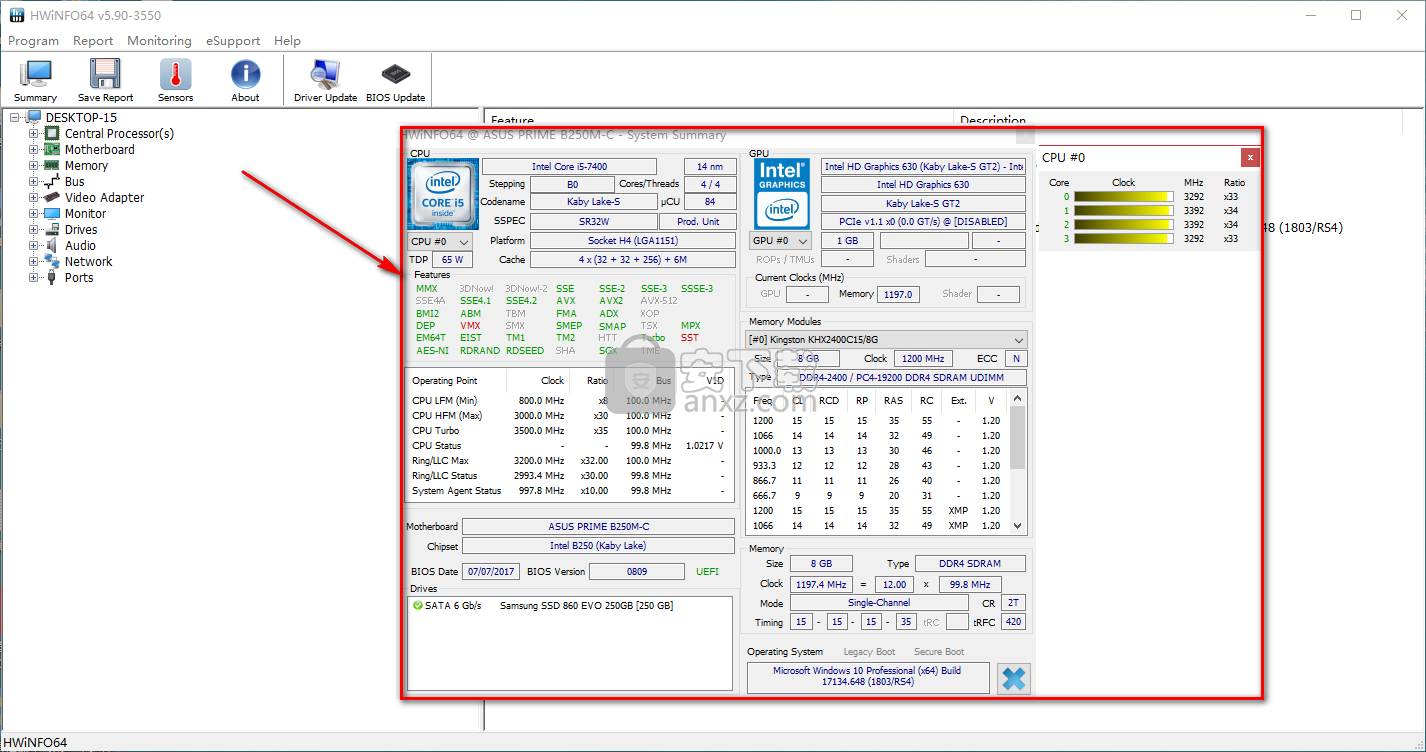Viewport: 1426px width, 752px height.
Task: Expand the Central Processor(s) node
Action: point(34,133)
